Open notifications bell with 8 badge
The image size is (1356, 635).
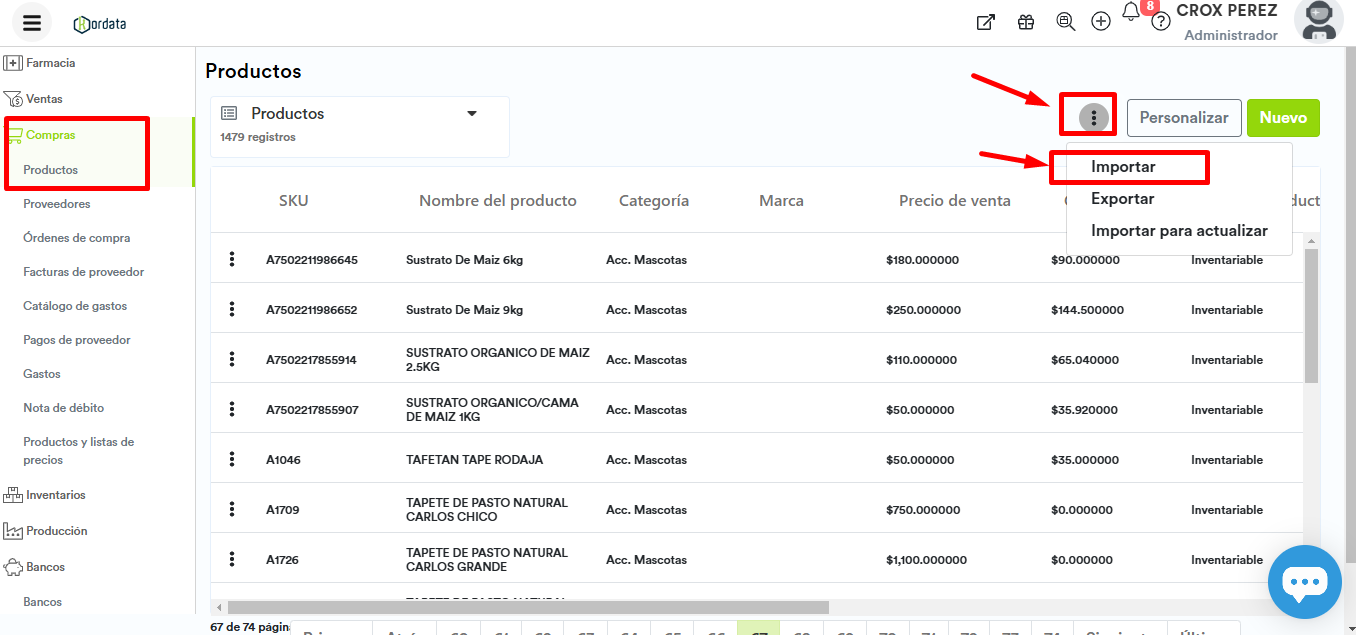point(1131,12)
